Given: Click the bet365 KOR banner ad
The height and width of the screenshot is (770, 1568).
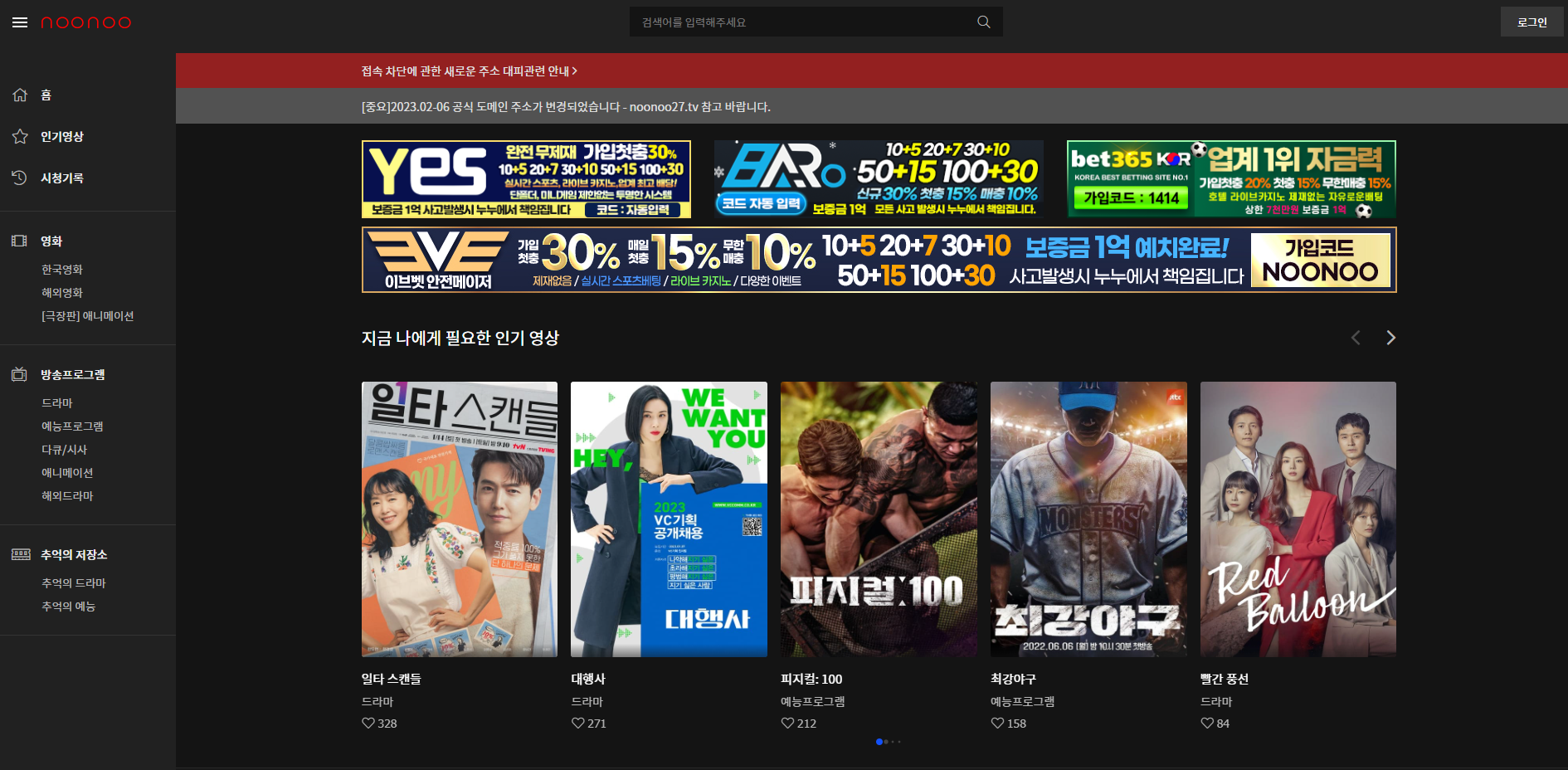Looking at the screenshot, I should pos(1231,179).
